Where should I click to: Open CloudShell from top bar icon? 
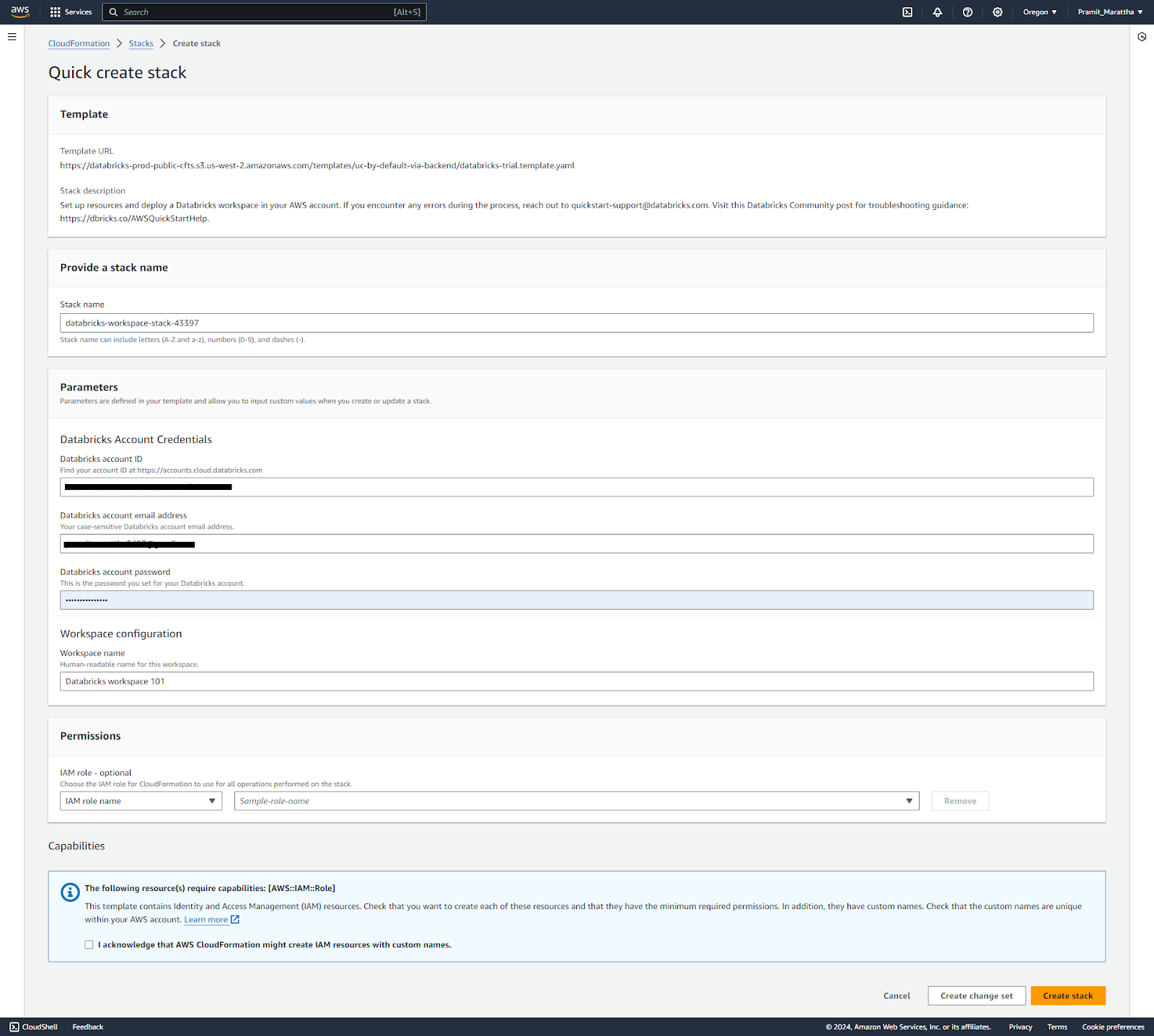tap(907, 12)
